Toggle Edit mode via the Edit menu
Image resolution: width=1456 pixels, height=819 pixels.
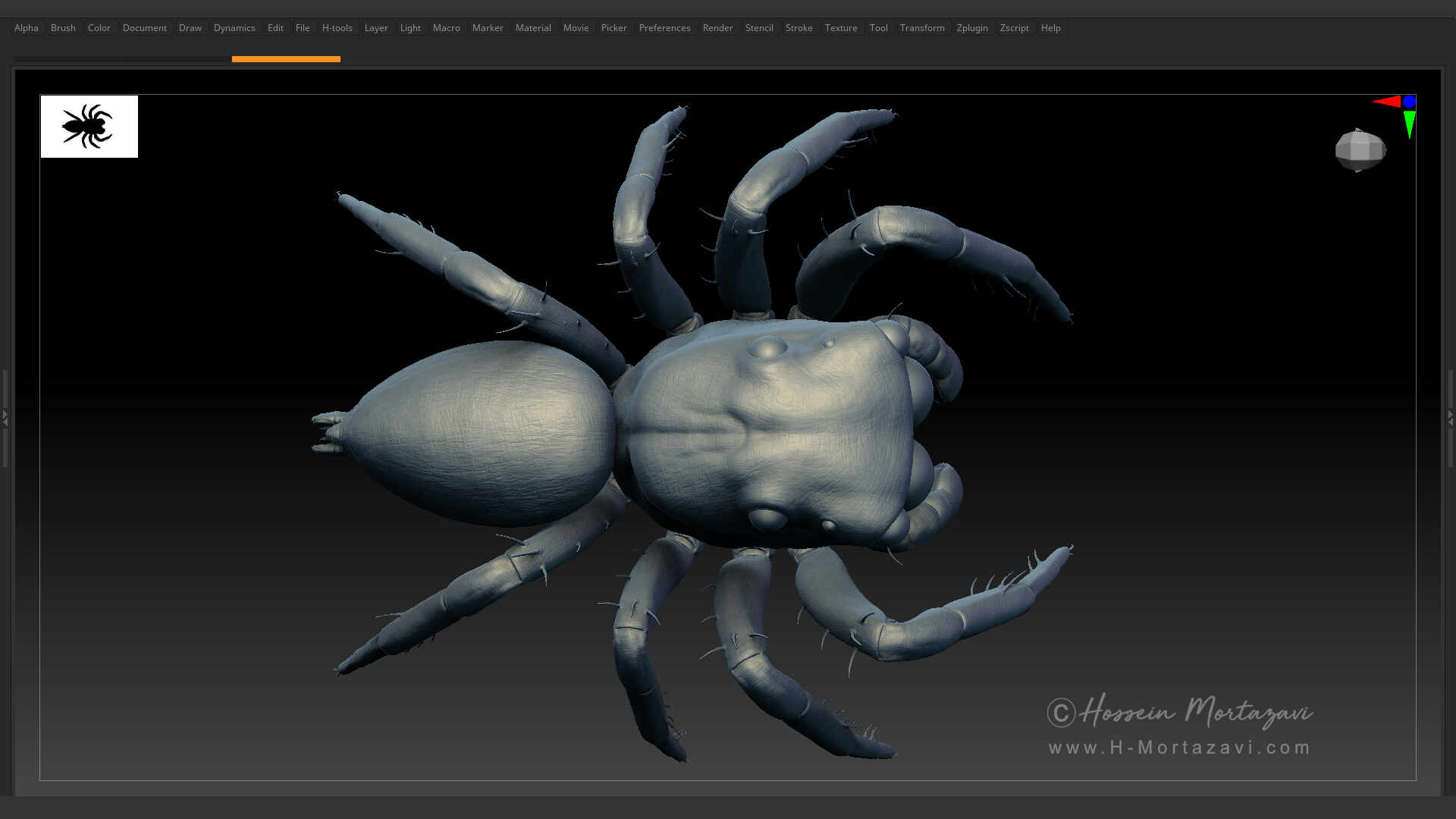(275, 27)
